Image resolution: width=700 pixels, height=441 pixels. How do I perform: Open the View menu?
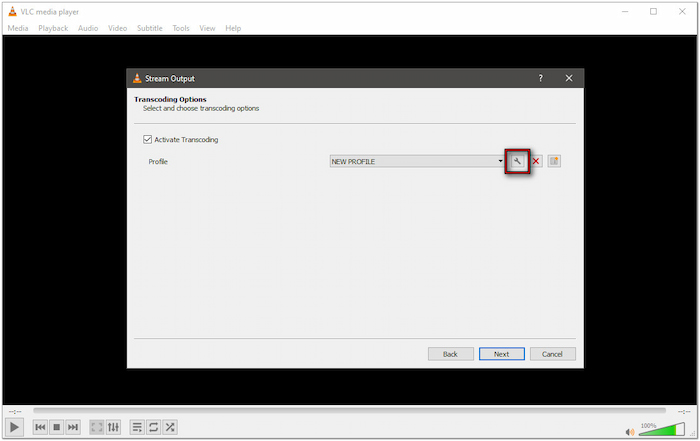click(207, 28)
